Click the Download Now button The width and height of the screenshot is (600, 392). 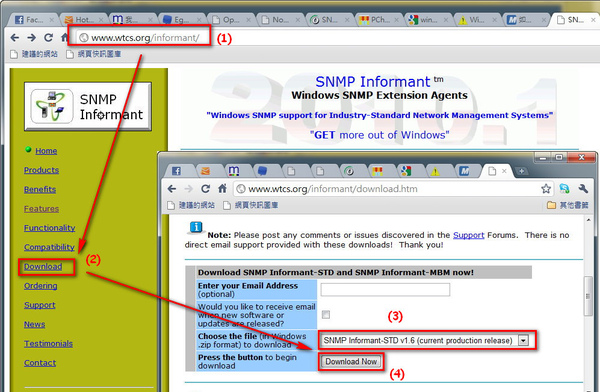point(351,361)
